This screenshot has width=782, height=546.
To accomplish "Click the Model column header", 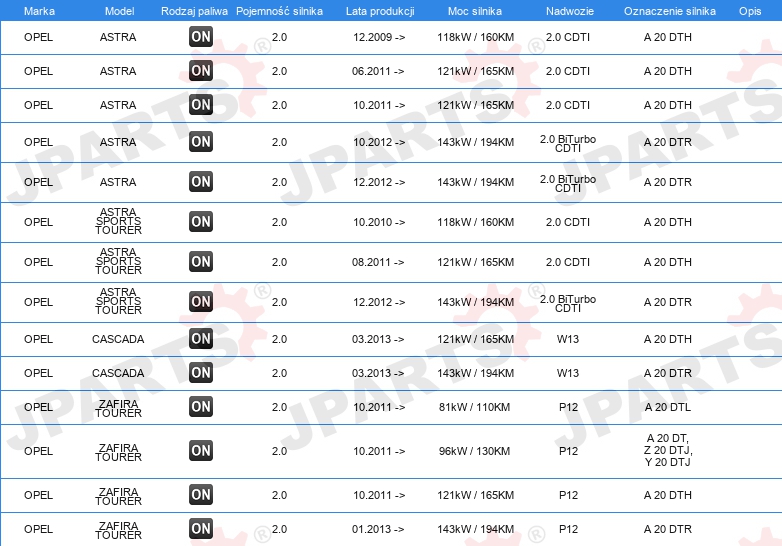I will click(119, 11).
